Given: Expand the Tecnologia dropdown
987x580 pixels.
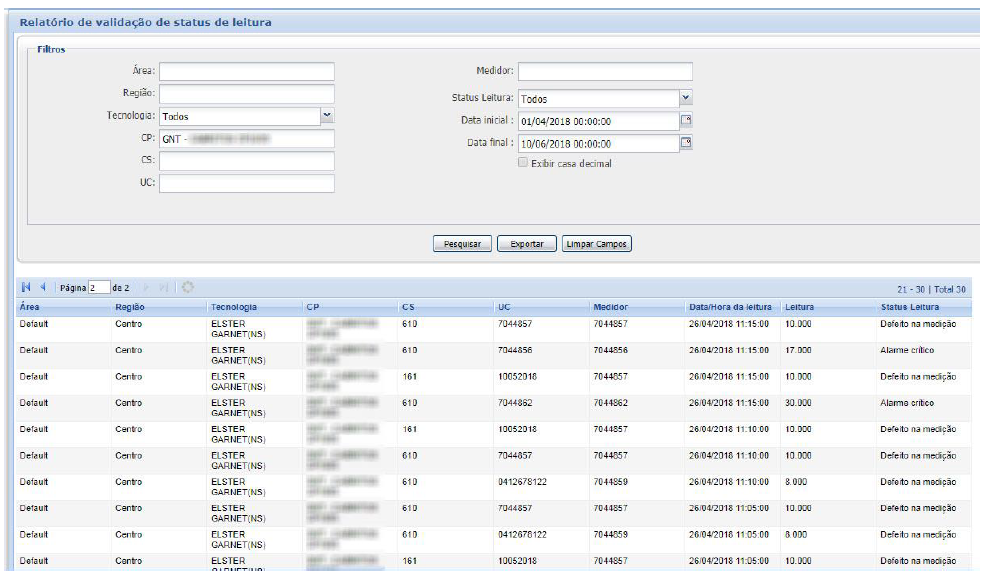Looking at the screenshot, I should pos(327,115).
